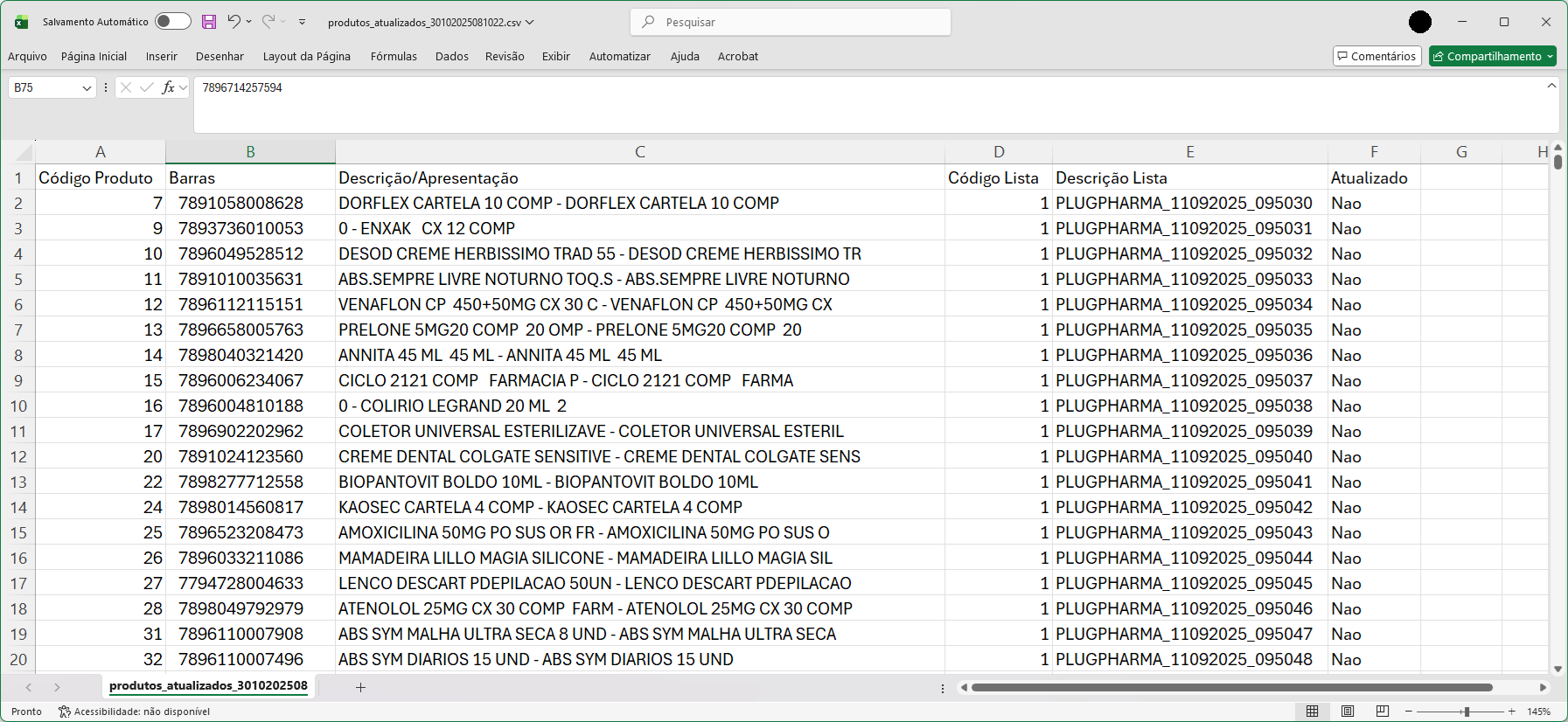Click the search magnifier icon
The width and height of the screenshot is (1568, 722).
tap(648, 22)
